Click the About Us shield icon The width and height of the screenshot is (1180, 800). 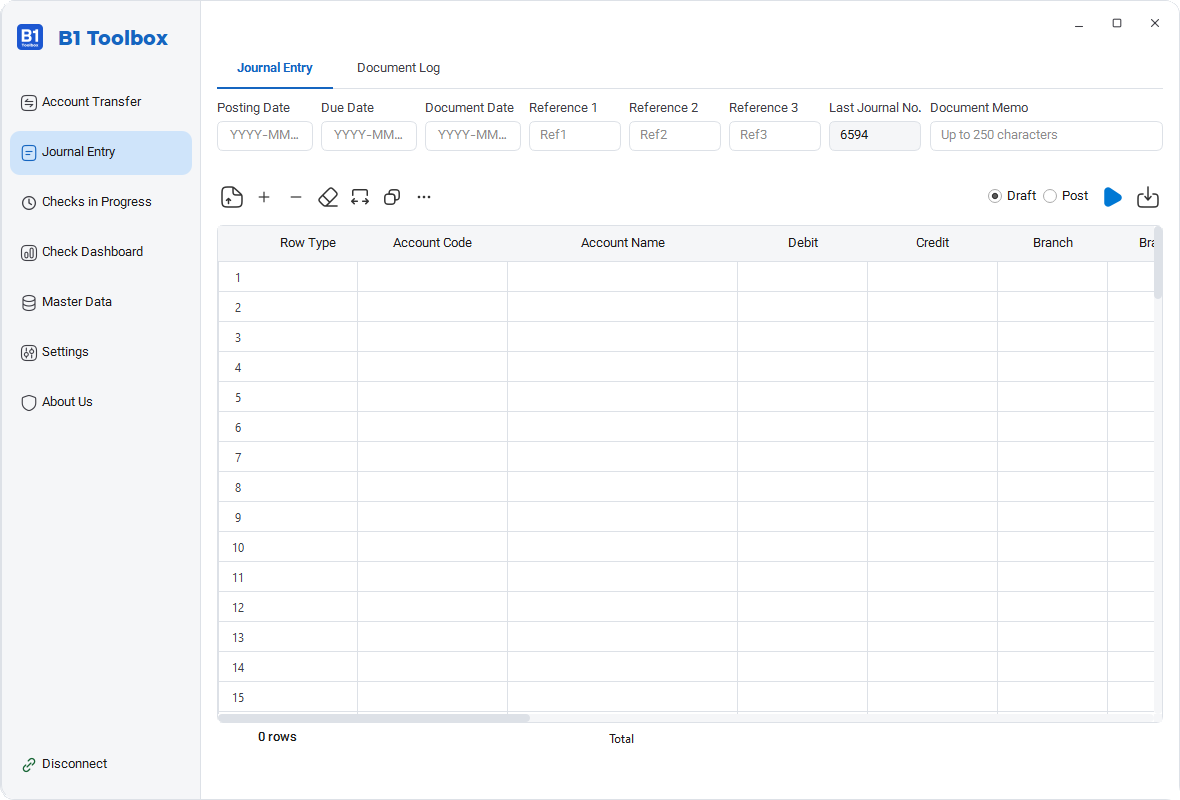29,403
